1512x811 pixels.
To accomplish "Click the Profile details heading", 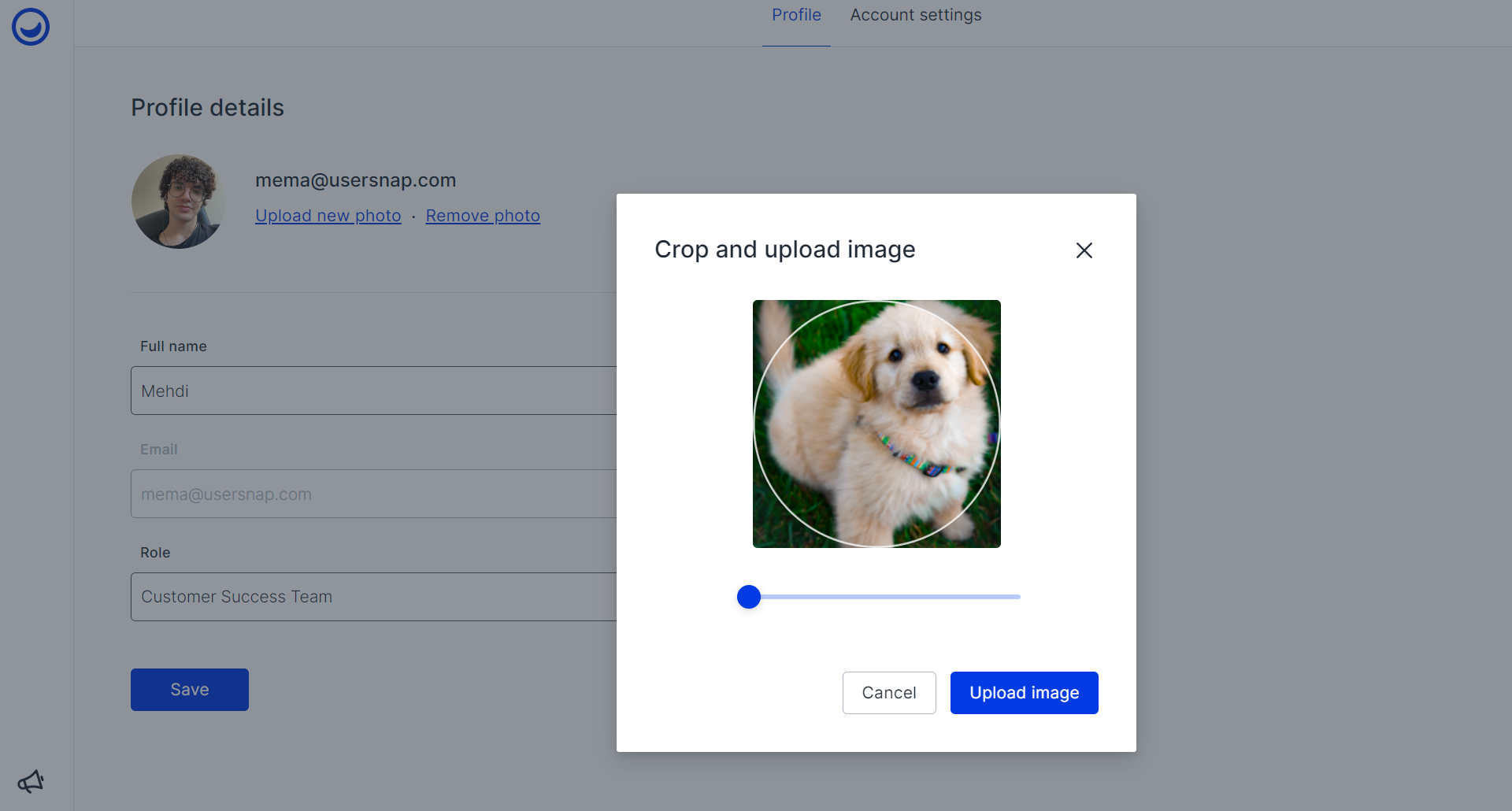I will [x=207, y=108].
